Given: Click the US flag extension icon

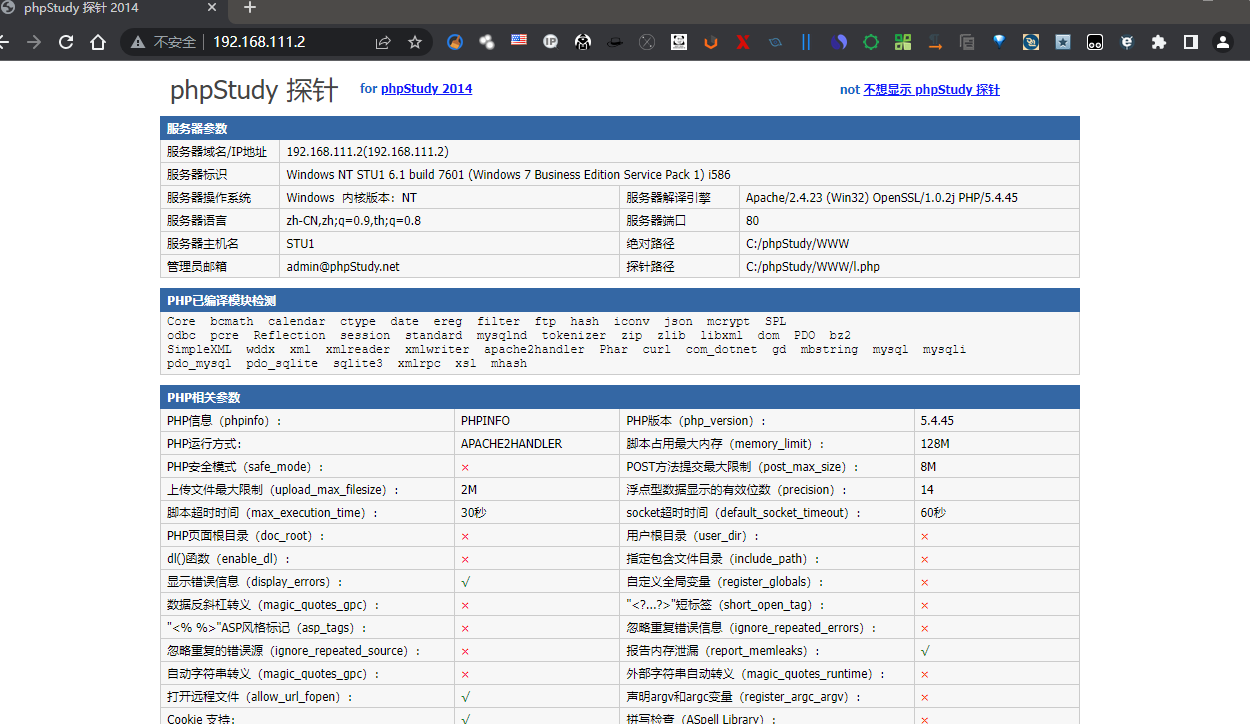Looking at the screenshot, I should (519, 42).
